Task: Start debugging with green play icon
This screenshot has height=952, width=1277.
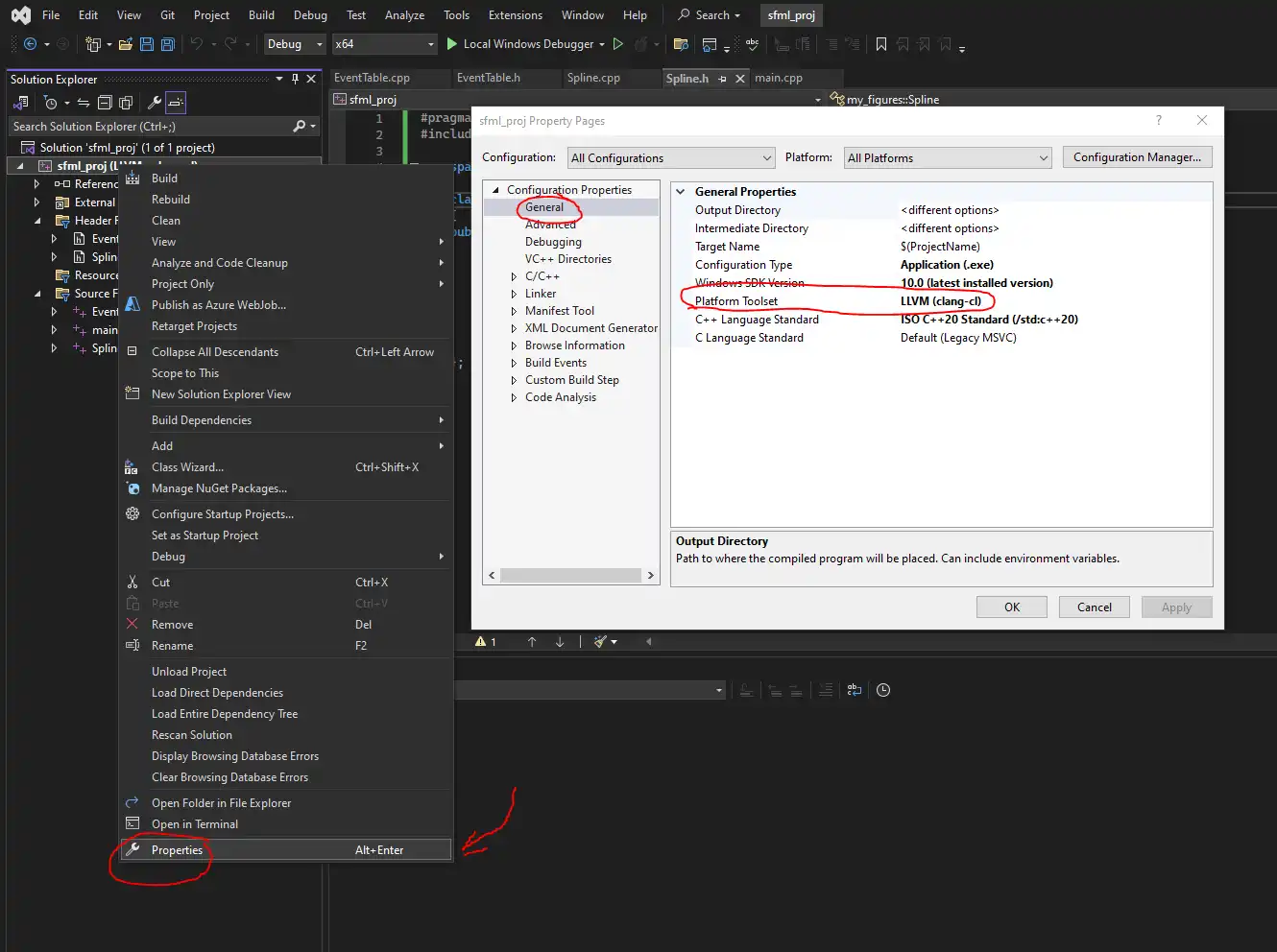Action: point(451,44)
